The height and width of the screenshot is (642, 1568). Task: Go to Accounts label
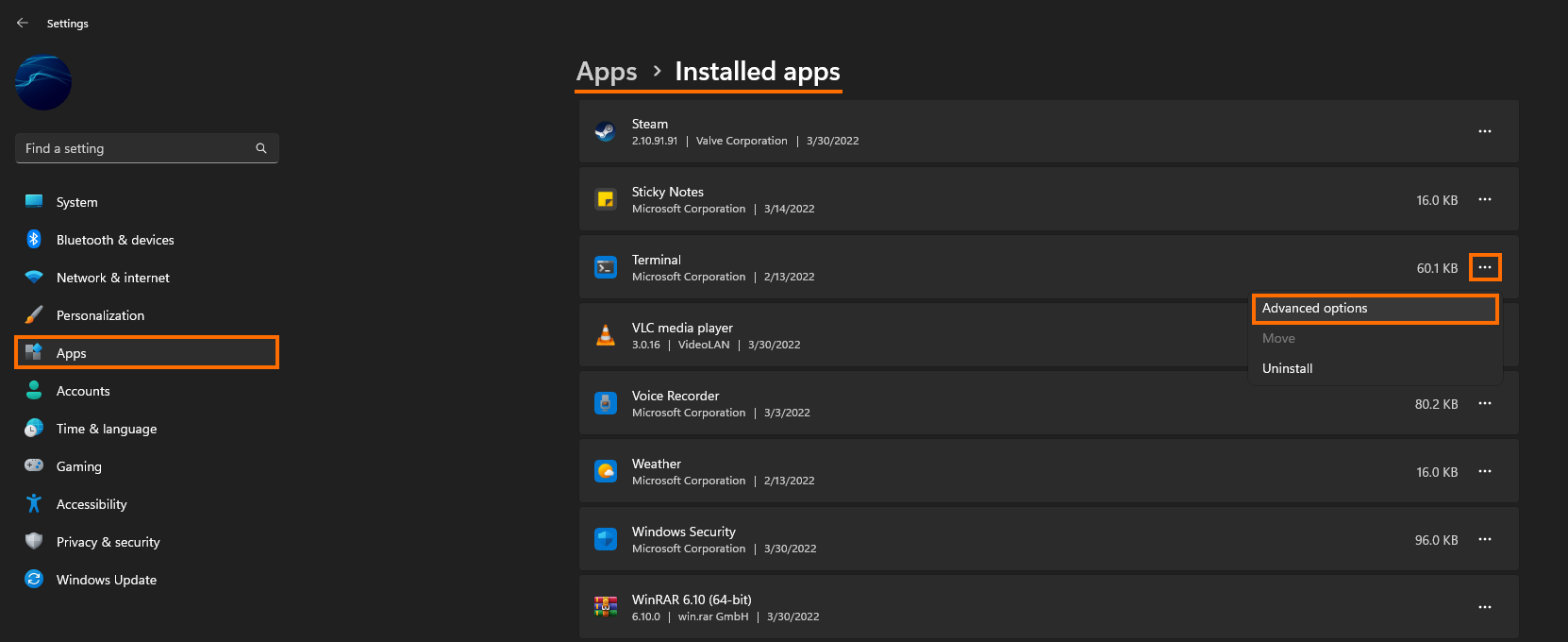click(83, 391)
